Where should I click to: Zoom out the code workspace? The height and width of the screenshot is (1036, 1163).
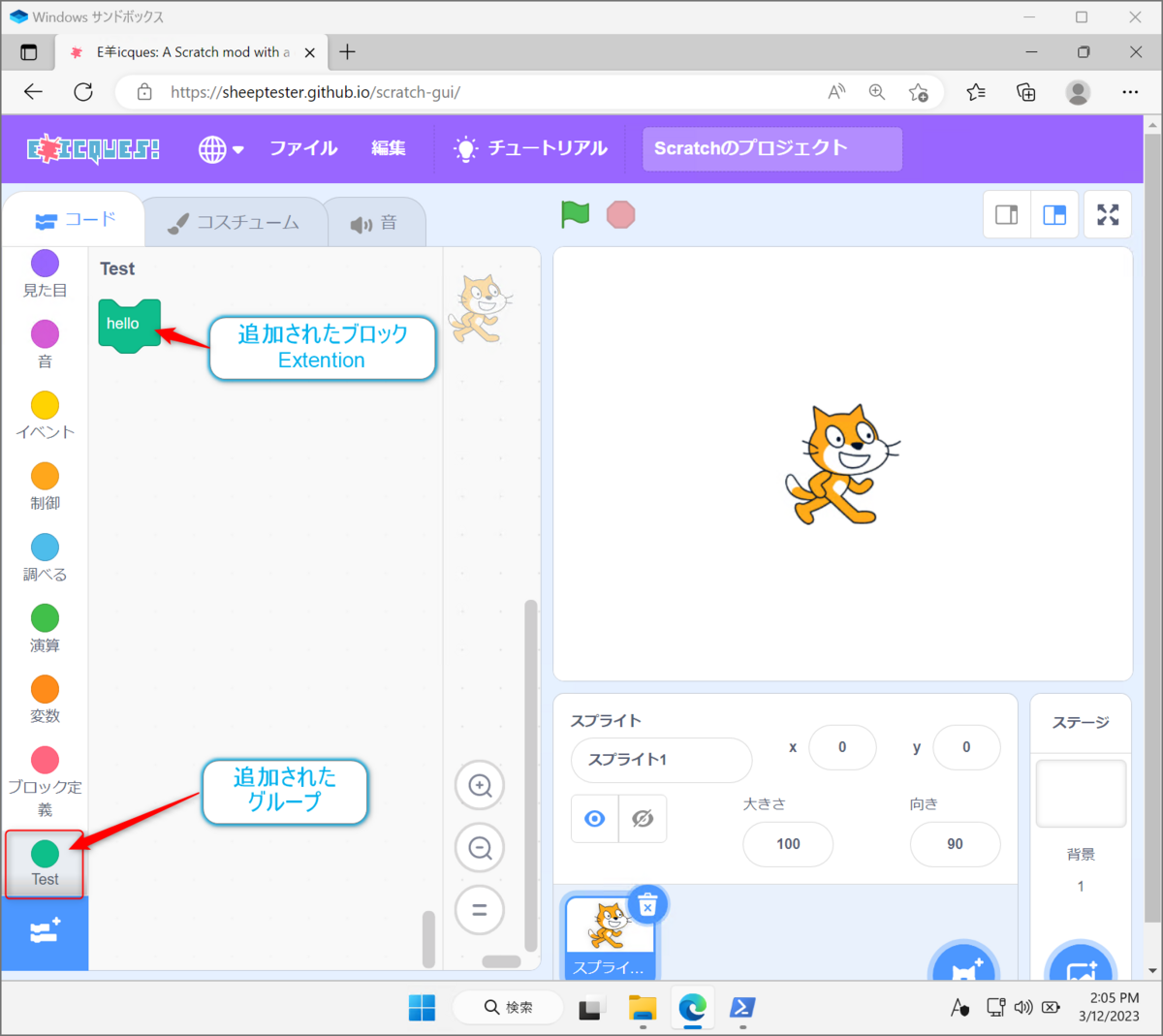click(480, 848)
